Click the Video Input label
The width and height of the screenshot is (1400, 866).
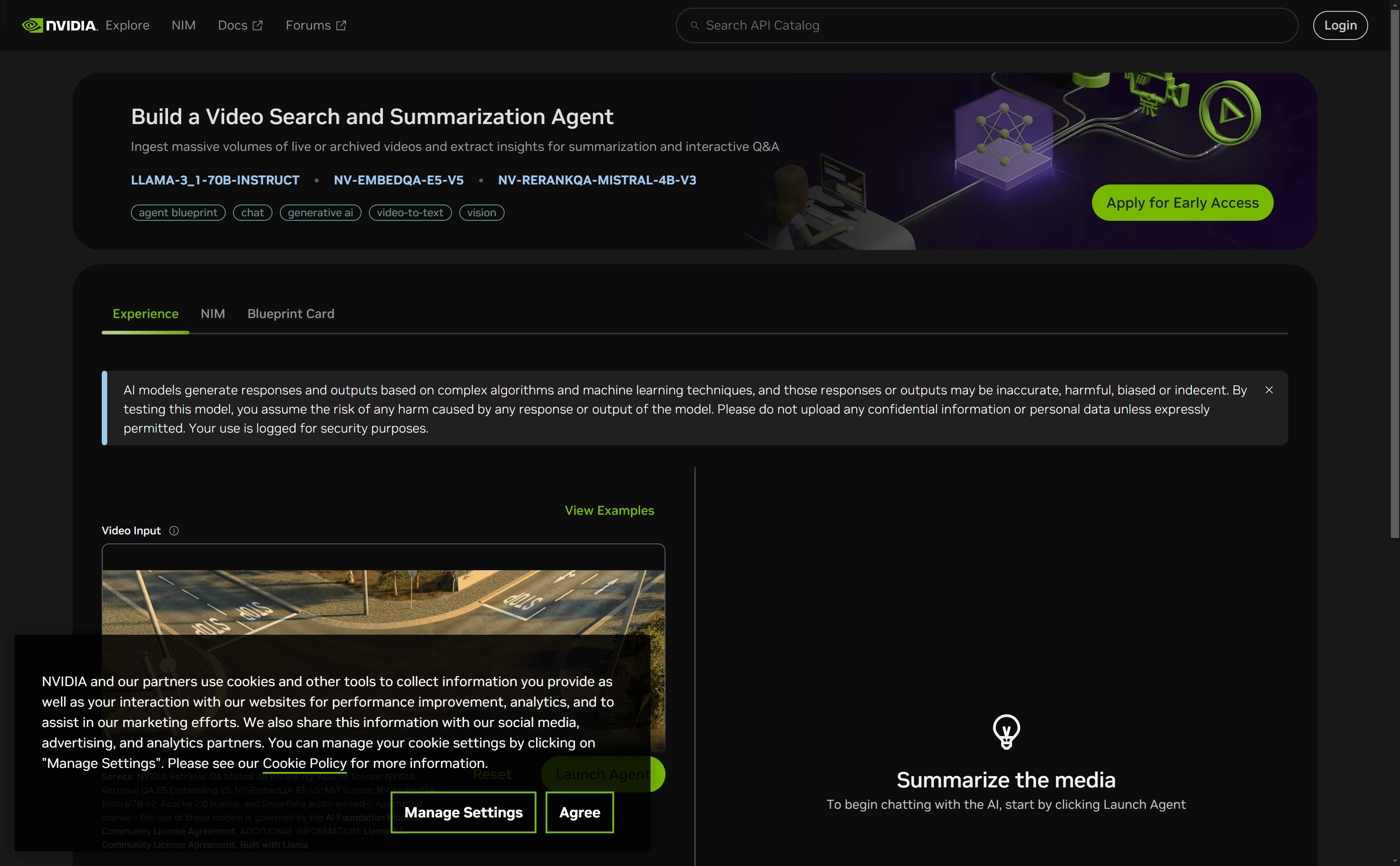[131, 531]
